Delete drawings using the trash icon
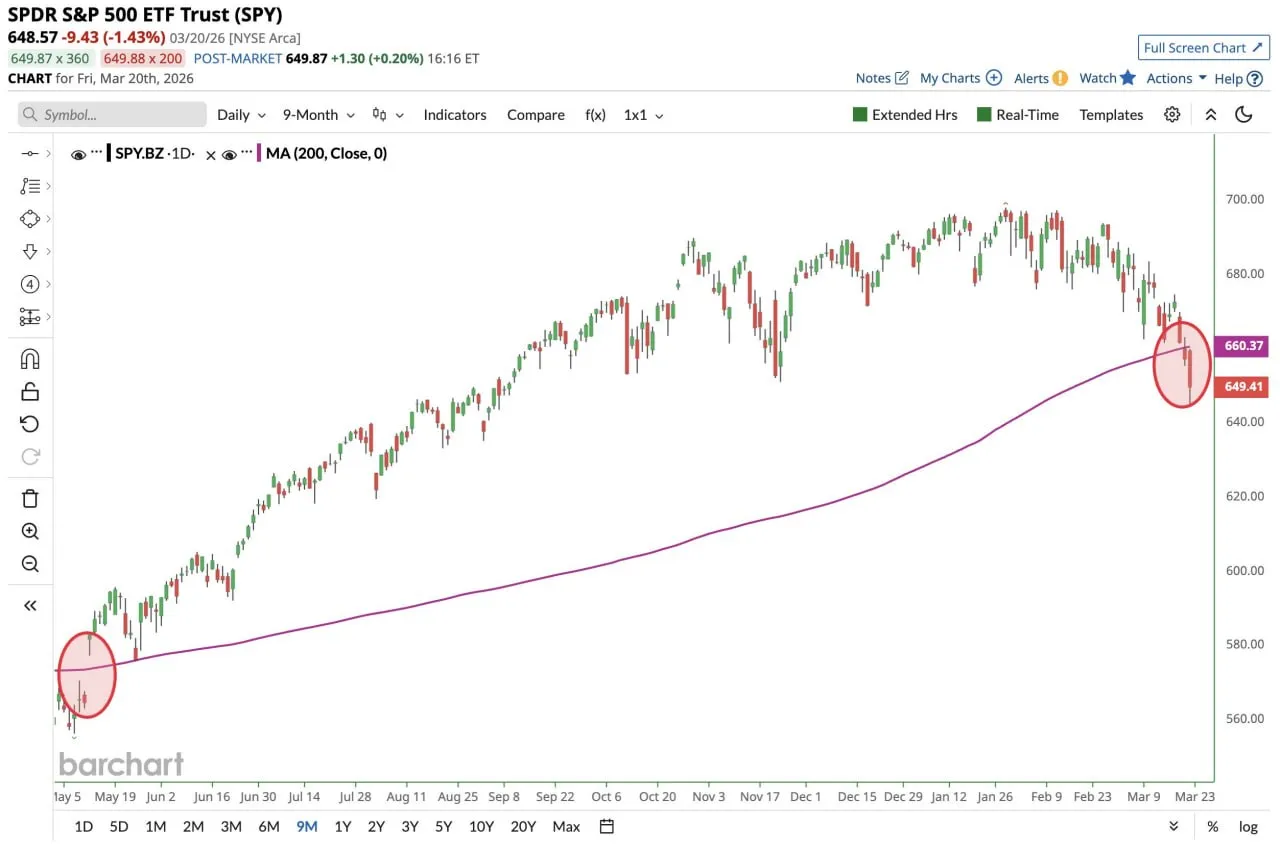Screen dimensions: 1280x849 coord(28,497)
